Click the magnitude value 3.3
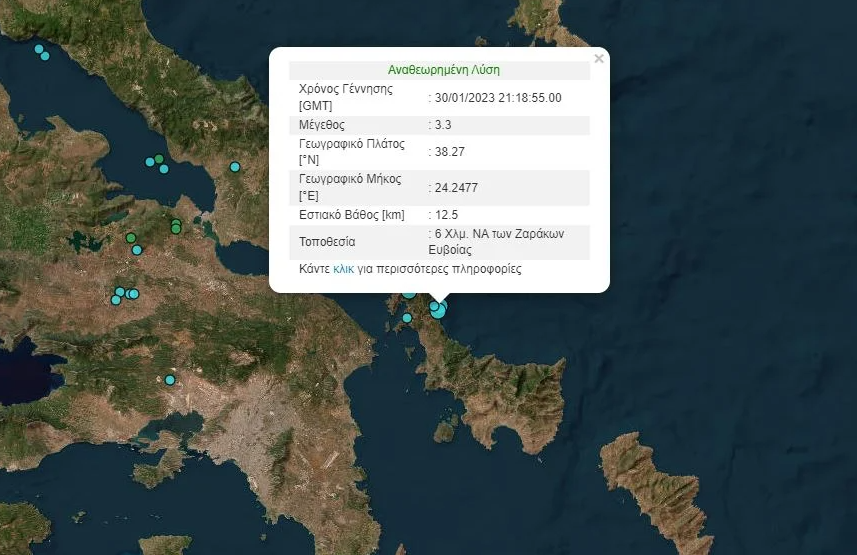The height and width of the screenshot is (555, 857). (443, 125)
